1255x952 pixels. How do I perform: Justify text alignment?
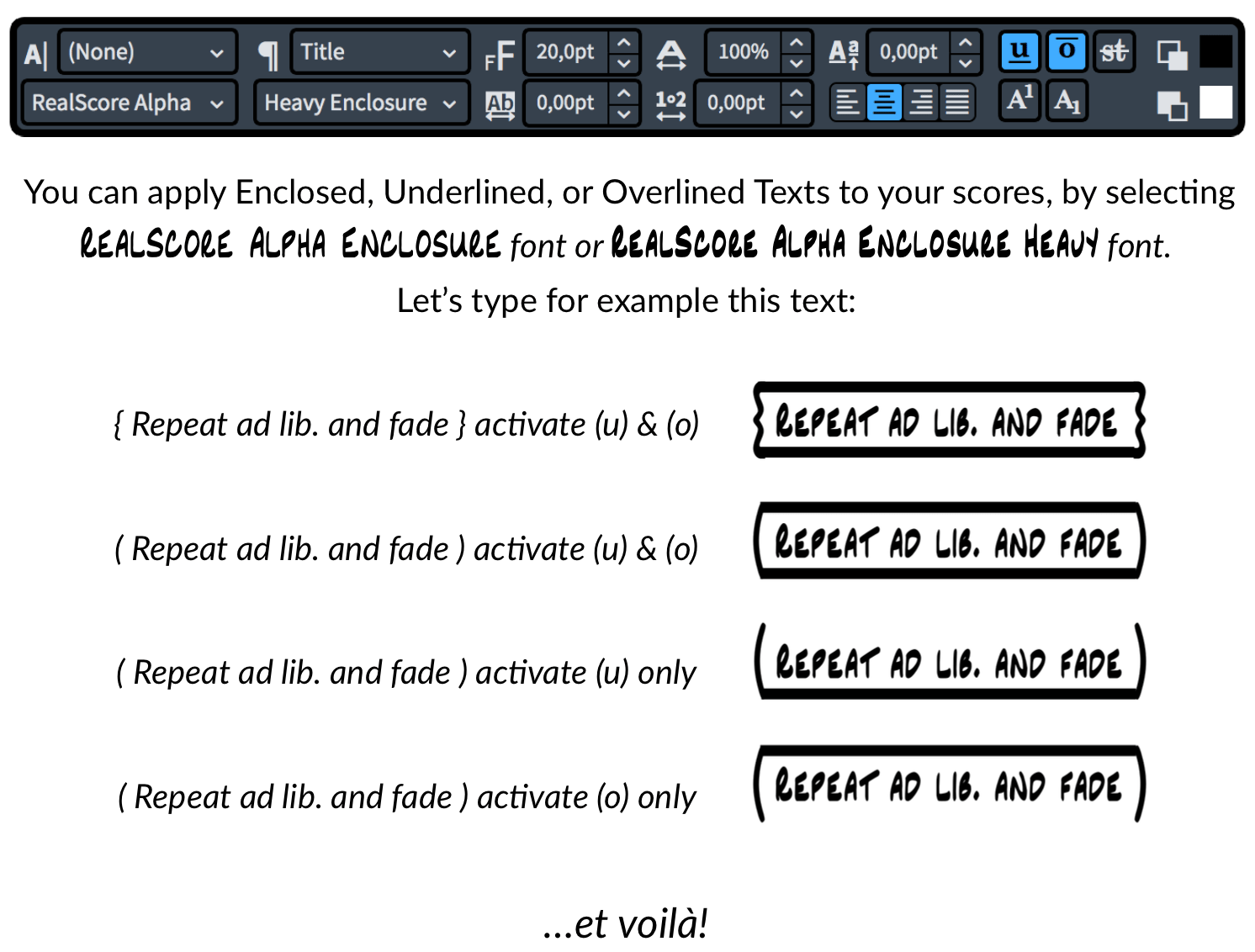[957, 103]
